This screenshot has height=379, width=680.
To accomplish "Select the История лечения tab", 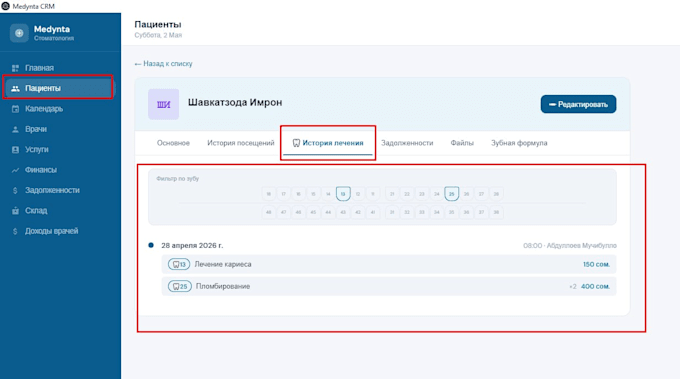I will [x=328, y=143].
